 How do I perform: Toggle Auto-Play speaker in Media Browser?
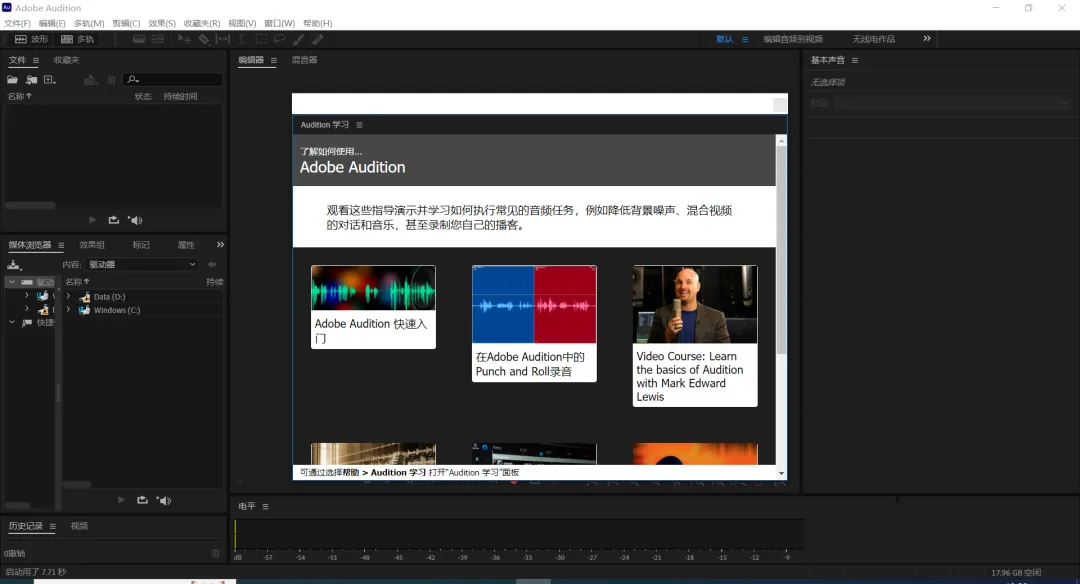click(163, 500)
